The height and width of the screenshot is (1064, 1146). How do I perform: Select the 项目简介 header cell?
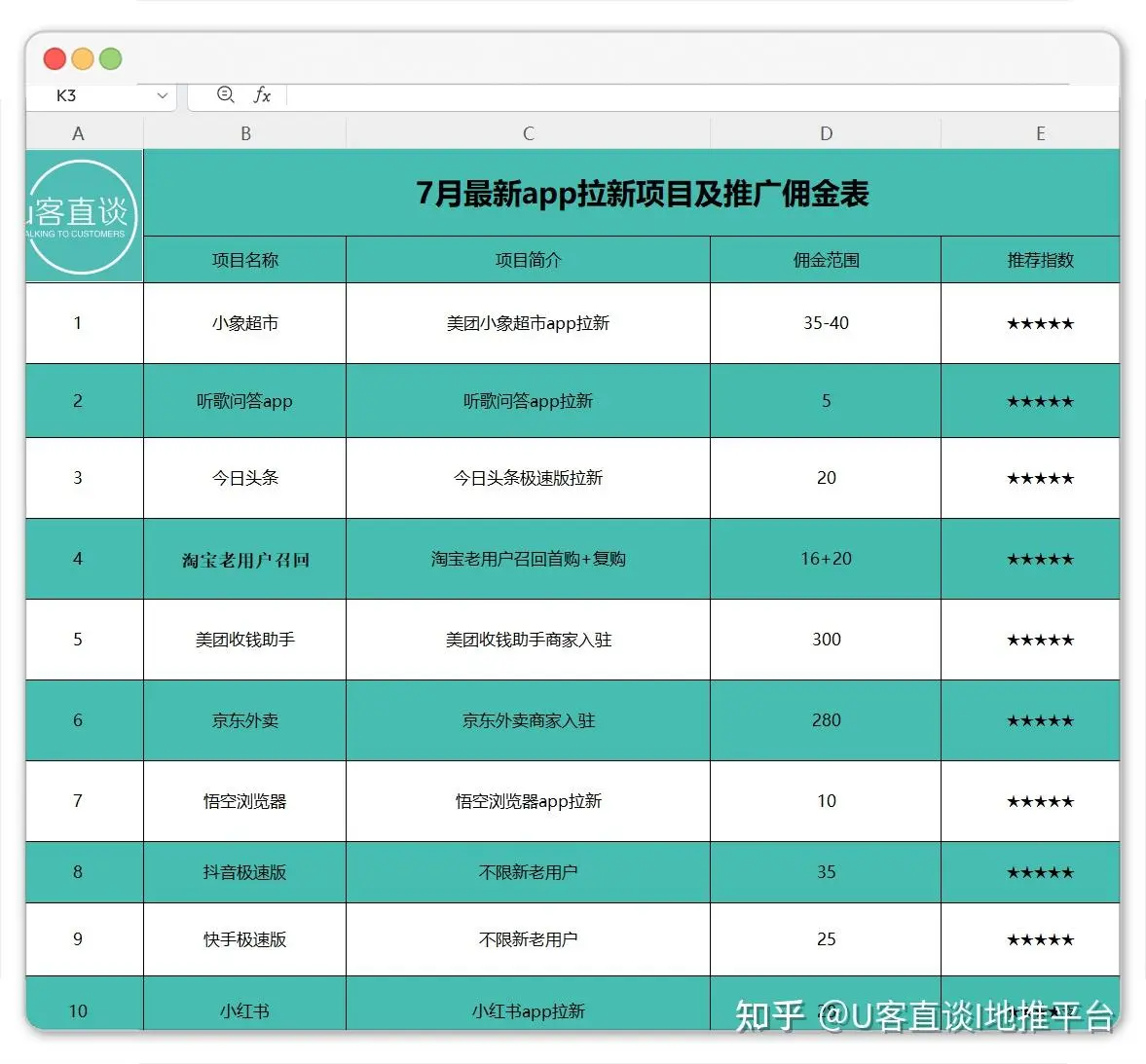529,259
